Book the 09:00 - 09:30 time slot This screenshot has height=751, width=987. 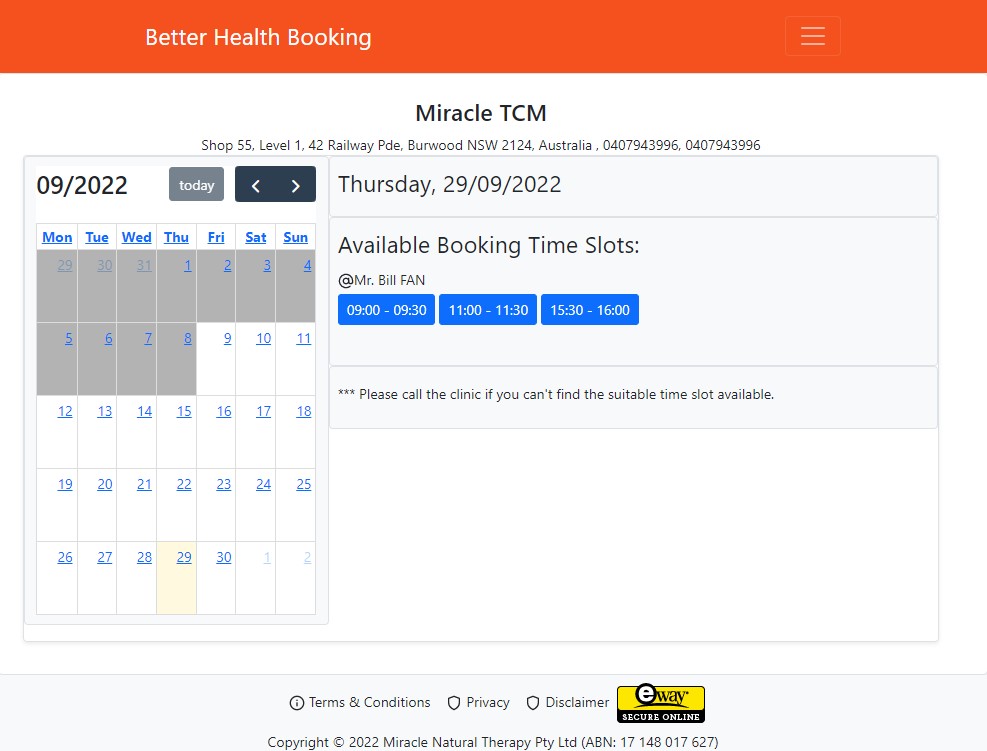(x=386, y=310)
